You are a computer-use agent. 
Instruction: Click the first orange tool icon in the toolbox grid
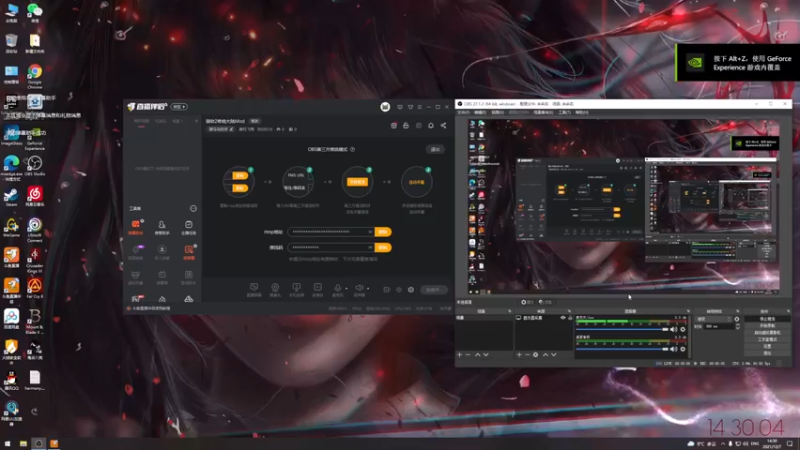136,224
